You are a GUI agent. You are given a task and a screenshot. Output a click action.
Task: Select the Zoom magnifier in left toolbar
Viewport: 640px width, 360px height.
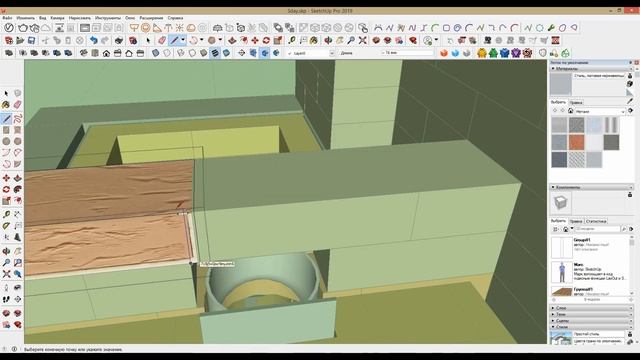[x=6, y=262]
